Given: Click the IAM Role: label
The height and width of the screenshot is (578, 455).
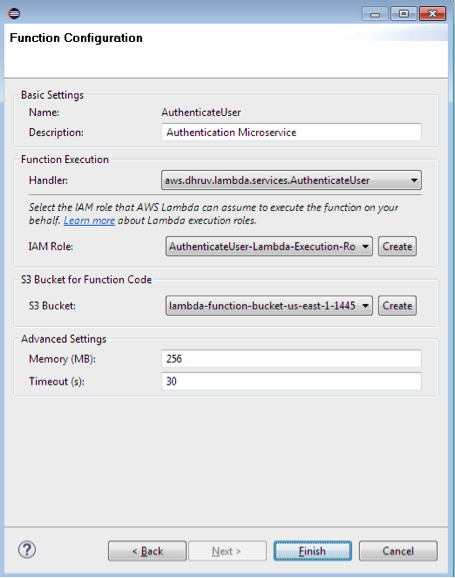Looking at the screenshot, I should tap(51, 246).
